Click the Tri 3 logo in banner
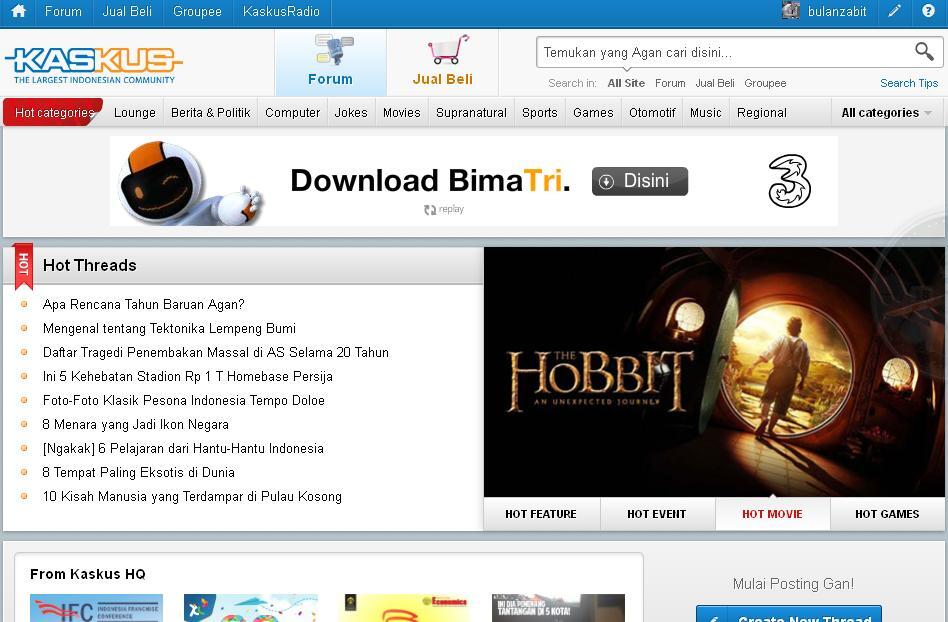 (x=789, y=181)
